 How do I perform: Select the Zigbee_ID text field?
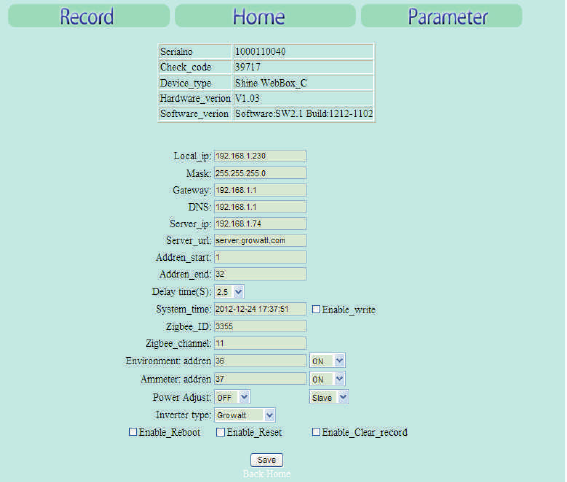(x=260, y=326)
